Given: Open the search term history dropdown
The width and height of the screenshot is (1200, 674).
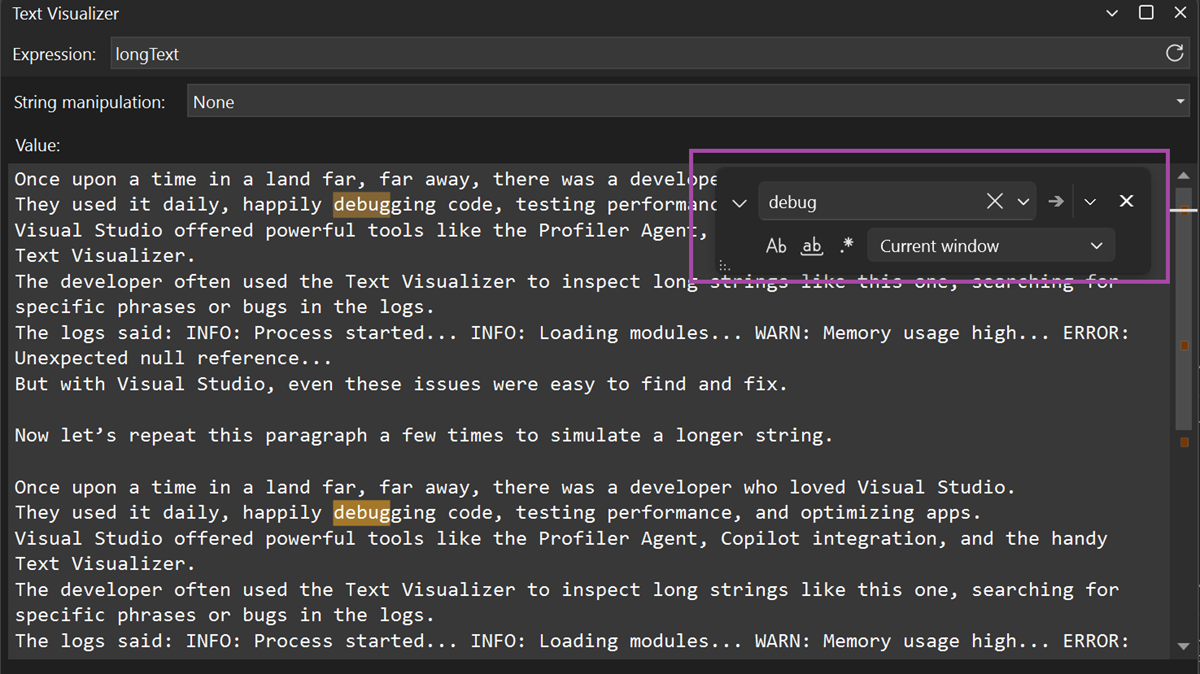Looking at the screenshot, I should coord(1022,201).
